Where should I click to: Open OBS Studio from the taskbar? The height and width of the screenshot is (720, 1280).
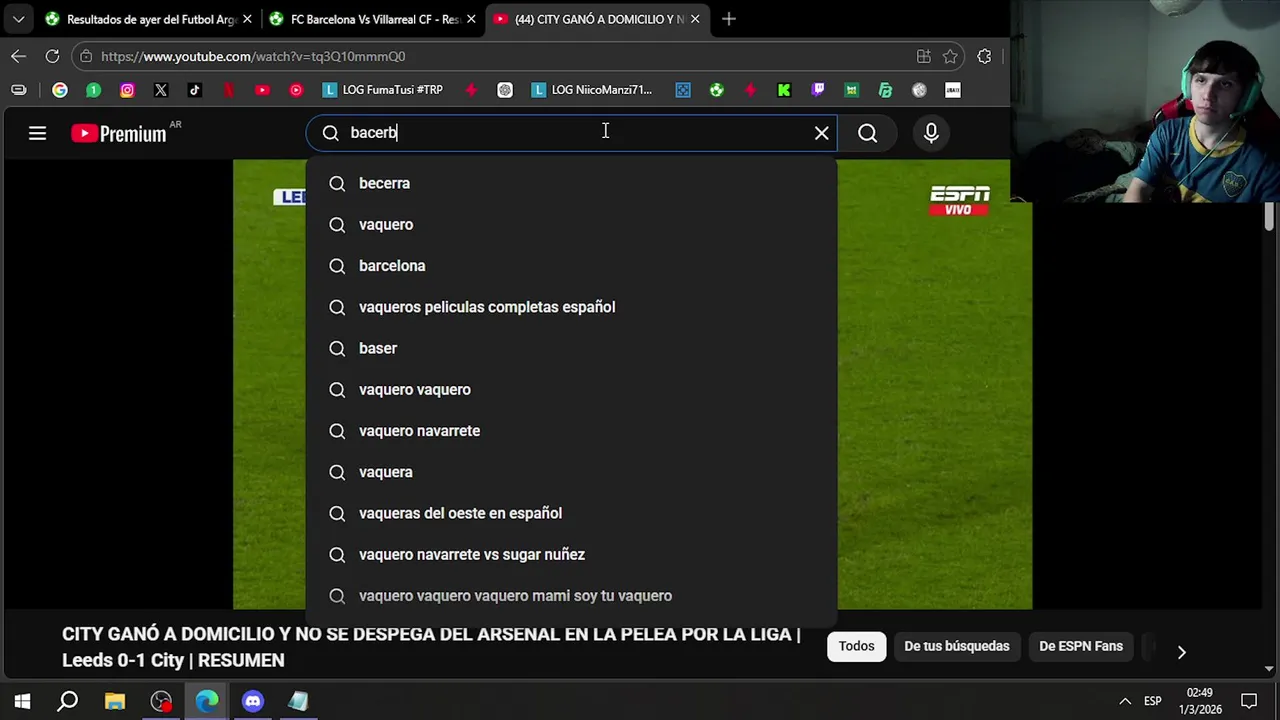pos(161,701)
